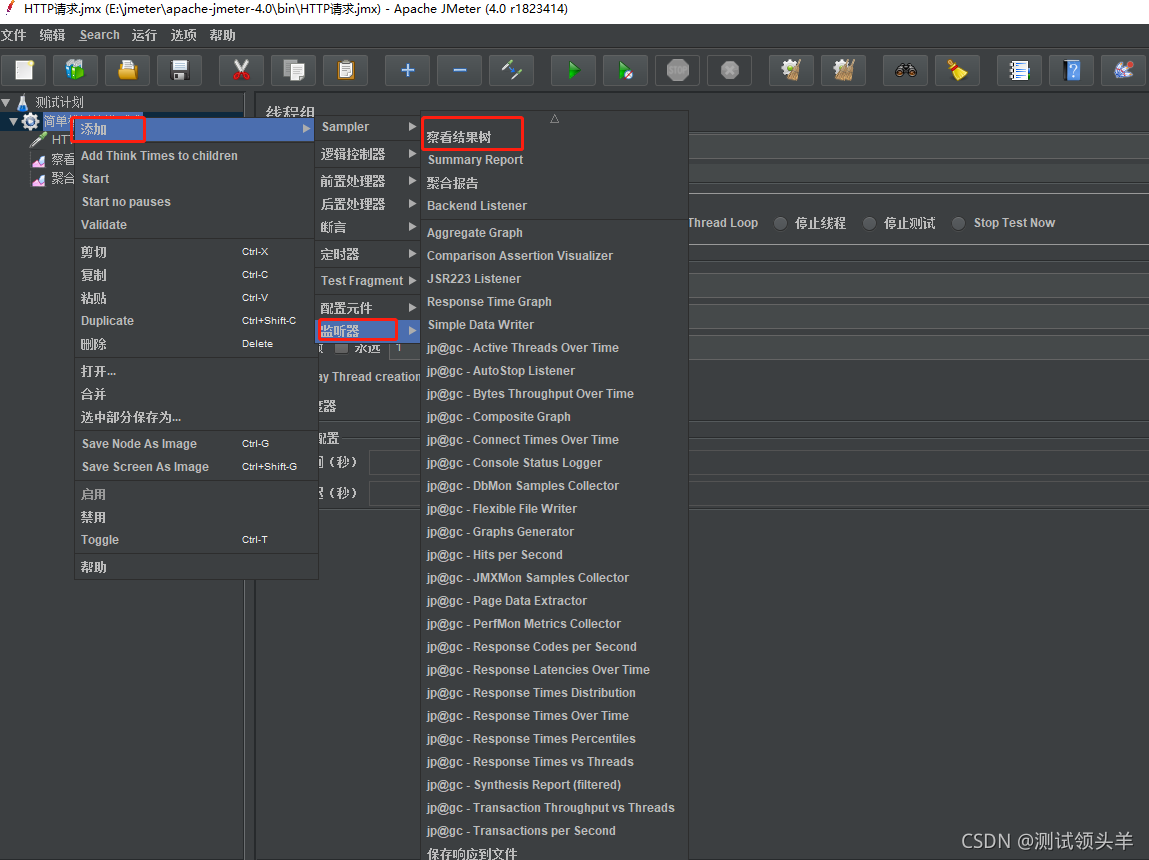Click the Toggle enable/disable toolbar icon

tap(511, 70)
